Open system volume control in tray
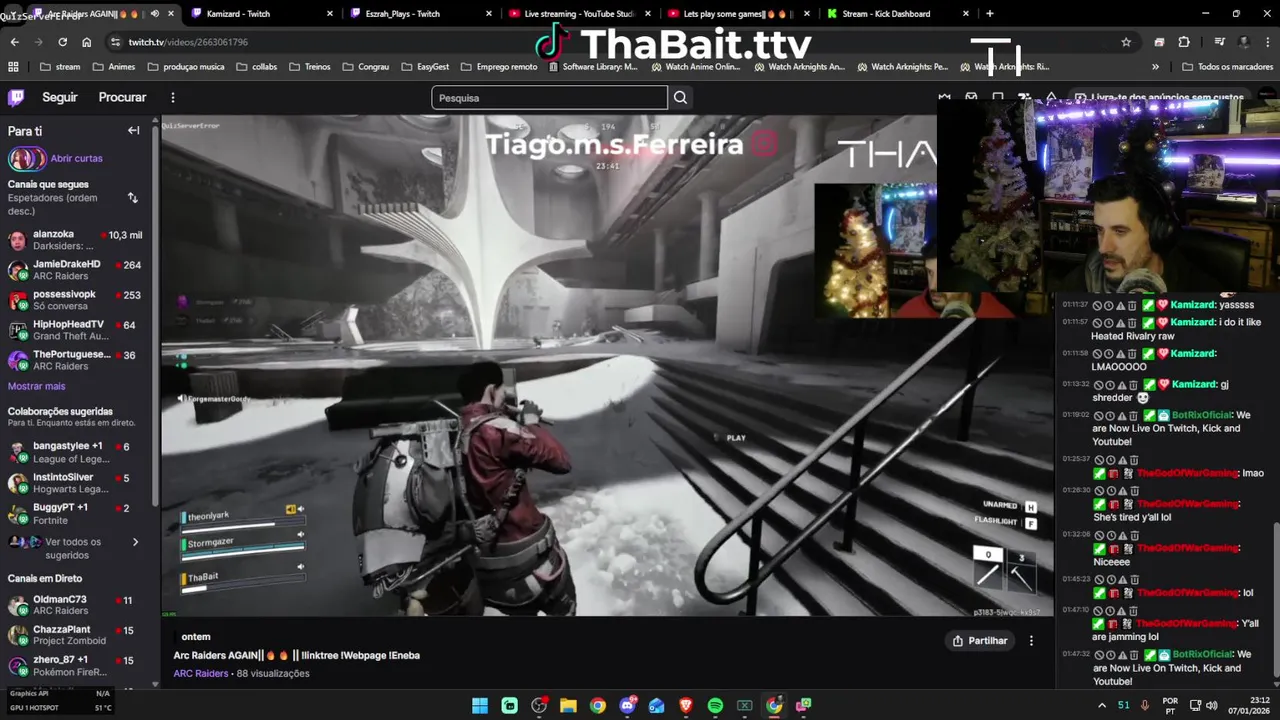The width and height of the screenshot is (1280, 720). pos(1212,705)
